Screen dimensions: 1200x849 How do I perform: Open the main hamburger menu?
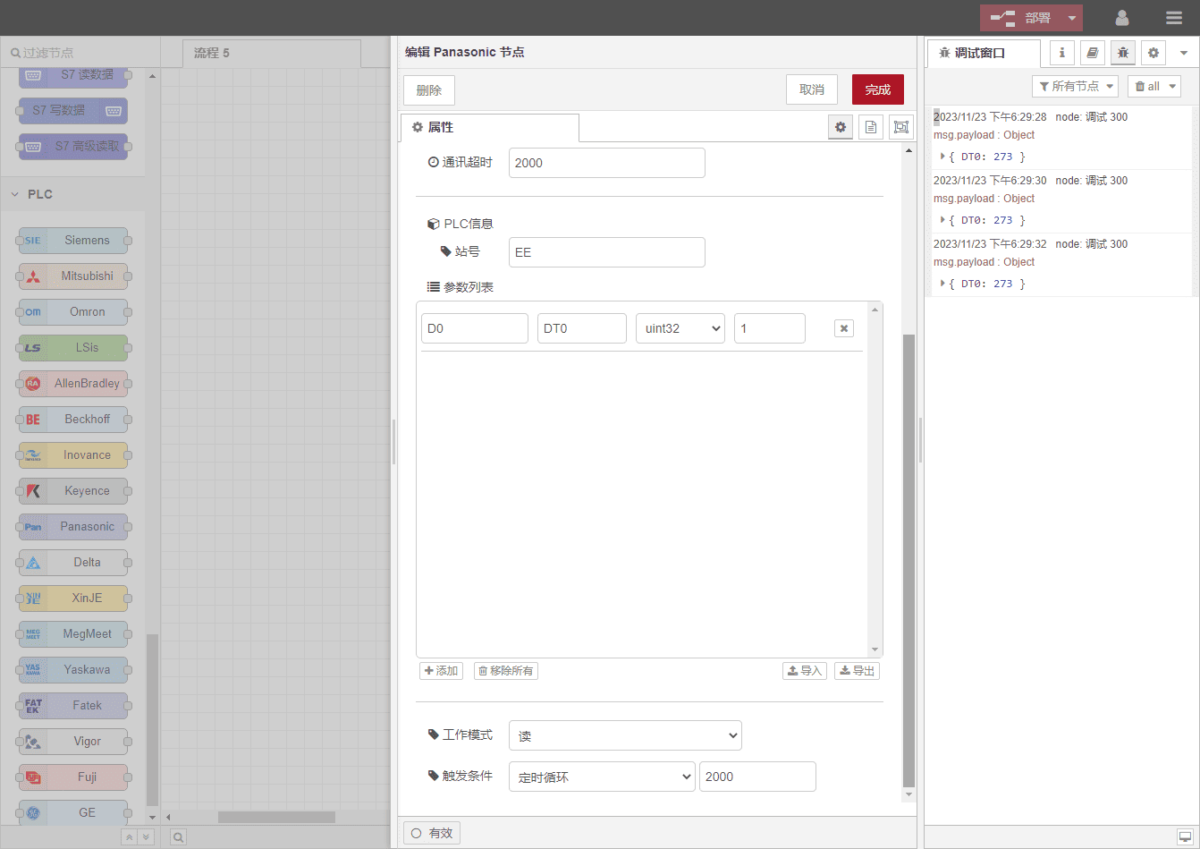coord(1173,18)
